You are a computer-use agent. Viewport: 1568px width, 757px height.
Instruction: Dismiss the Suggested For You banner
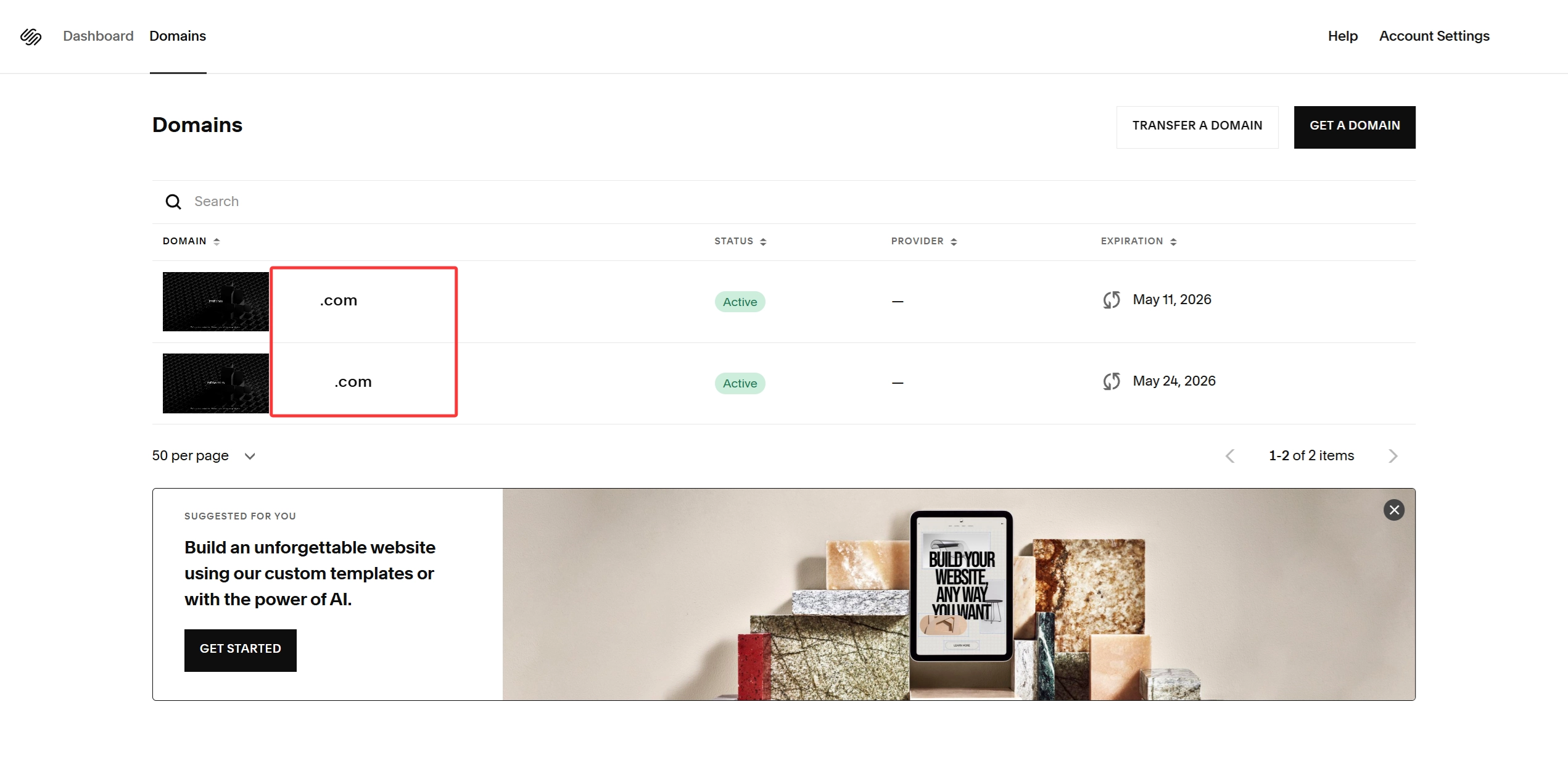coord(1393,510)
